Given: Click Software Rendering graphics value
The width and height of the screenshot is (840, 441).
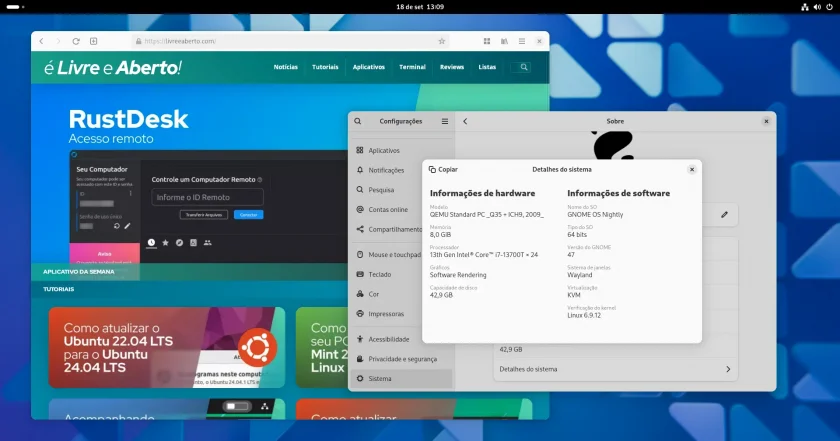Looking at the screenshot, I should click(x=458, y=275).
